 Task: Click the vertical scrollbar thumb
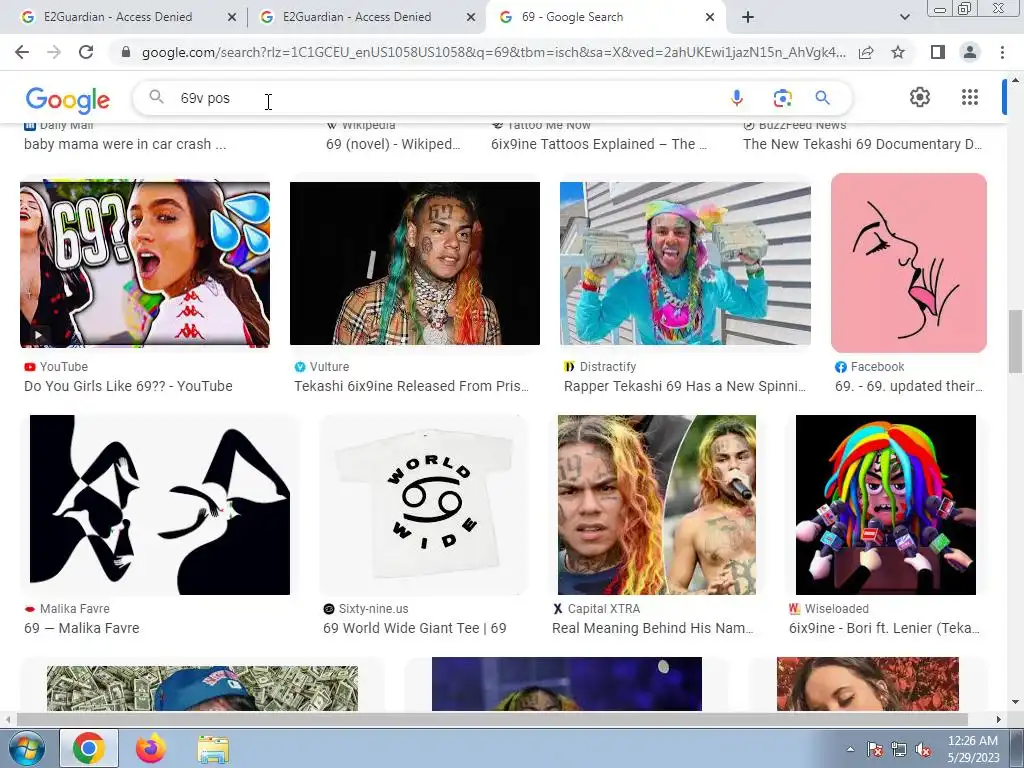point(1015,342)
